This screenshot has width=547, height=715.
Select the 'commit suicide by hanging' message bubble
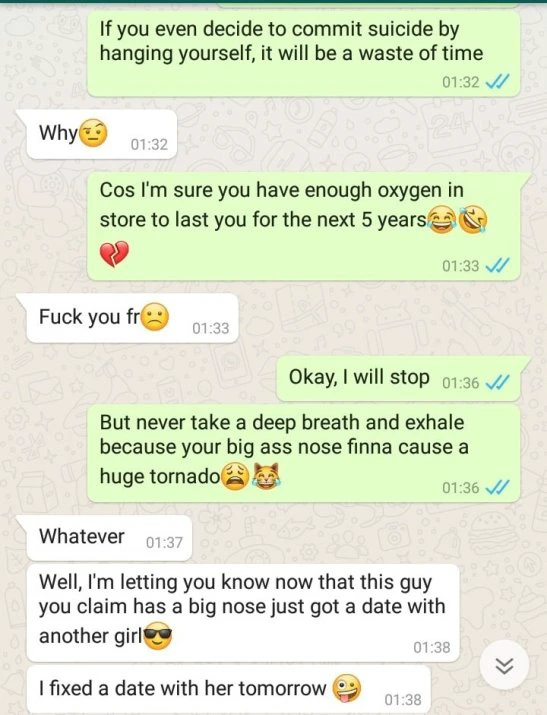click(304, 54)
